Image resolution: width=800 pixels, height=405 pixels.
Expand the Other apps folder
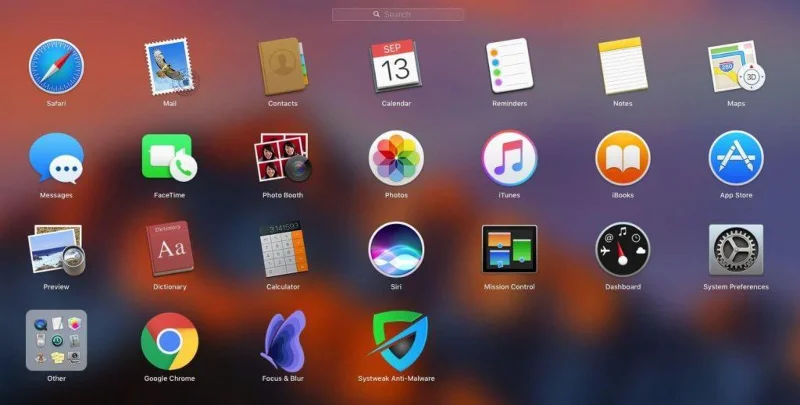[56, 340]
